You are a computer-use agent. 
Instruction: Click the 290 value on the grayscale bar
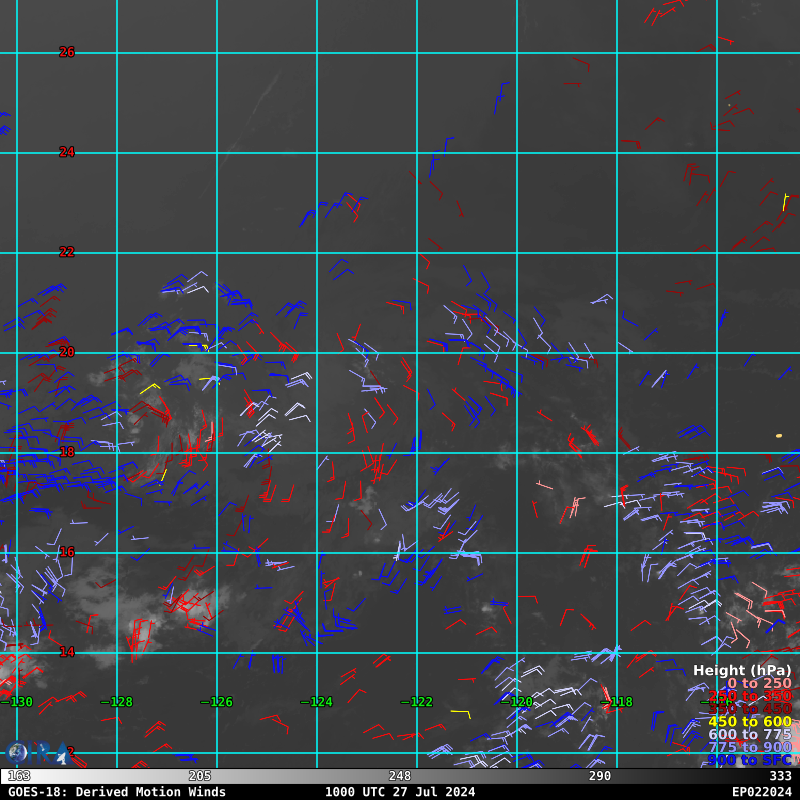pos(600,776)
